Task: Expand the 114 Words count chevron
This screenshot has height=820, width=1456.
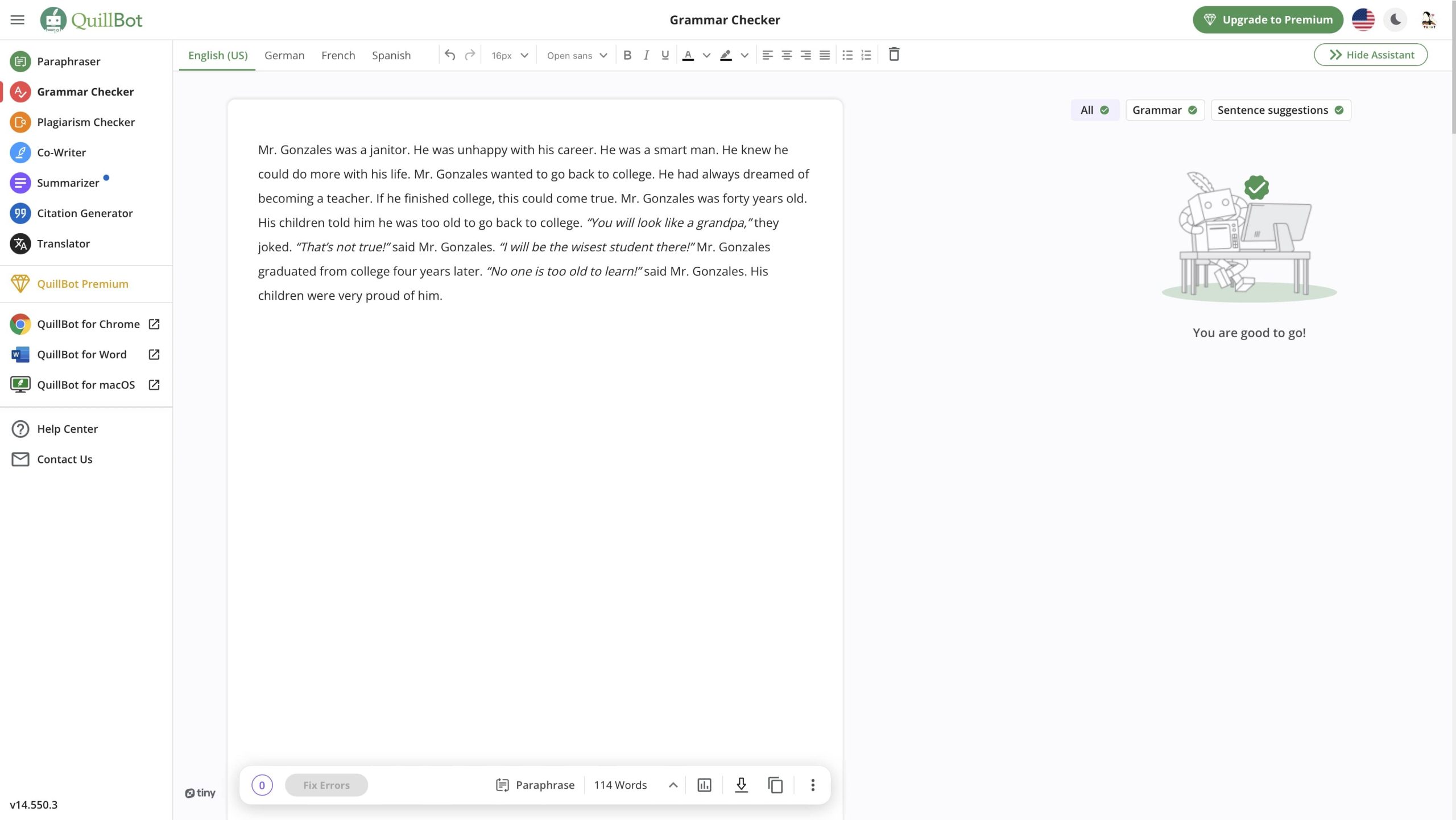Action: point(673,785)
